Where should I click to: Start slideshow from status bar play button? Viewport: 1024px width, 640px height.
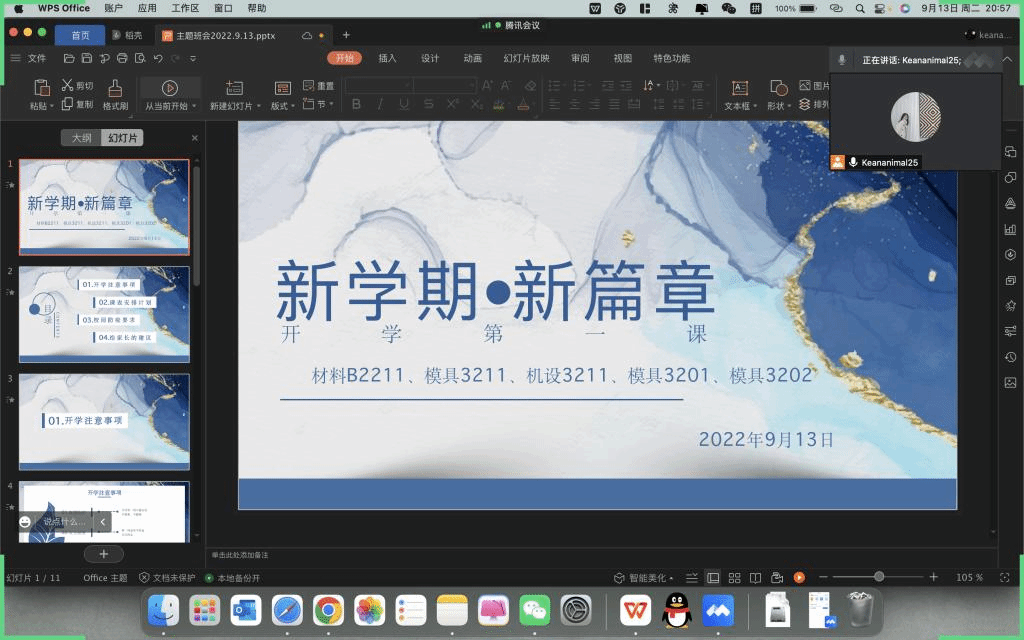point(799,578)
